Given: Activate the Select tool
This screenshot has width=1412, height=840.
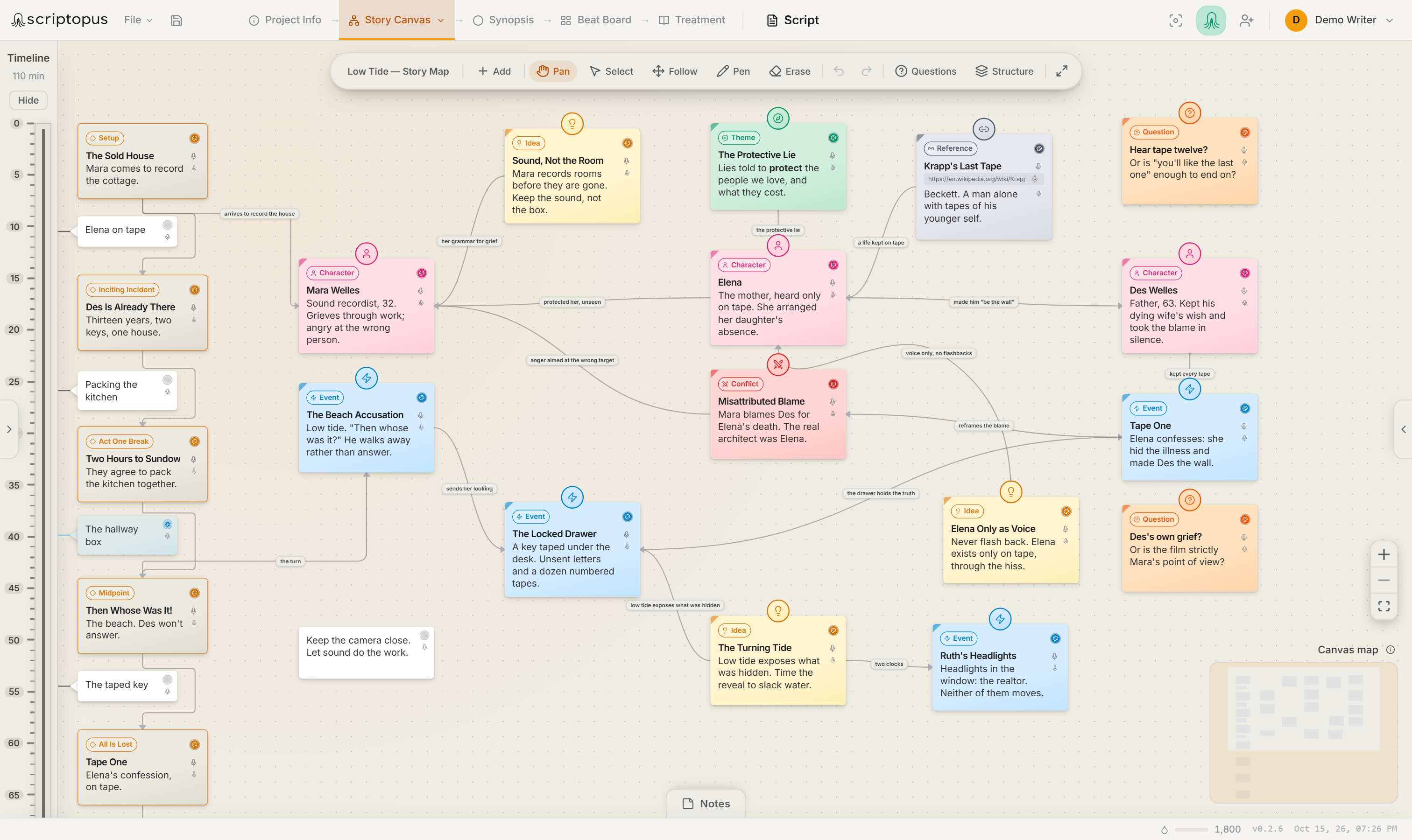Looking at the screenshot, I should [x=611, y=71].
